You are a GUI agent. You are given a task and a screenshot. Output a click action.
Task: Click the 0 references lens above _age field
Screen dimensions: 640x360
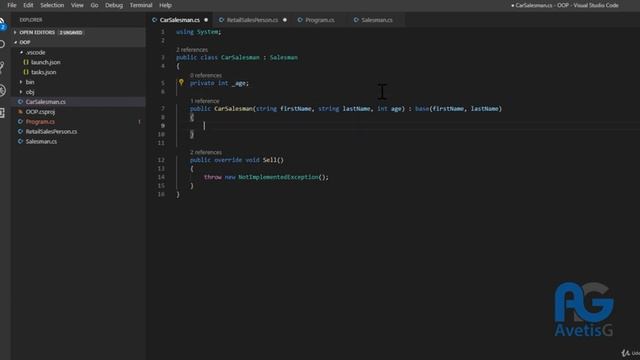pyautogui.click(x=206, y=76)
